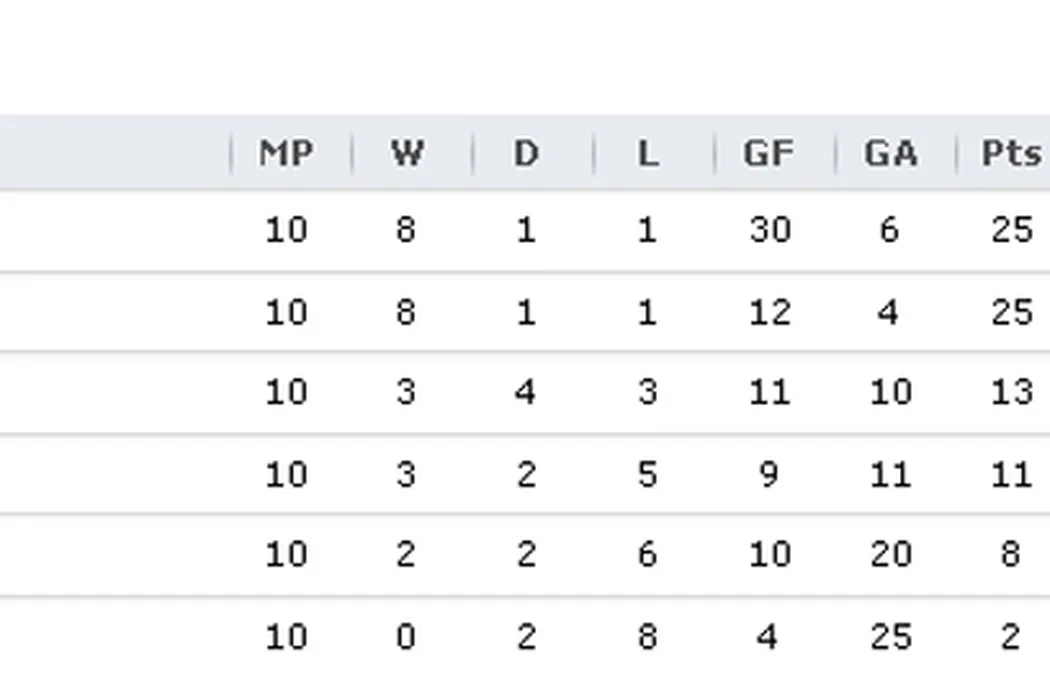Click GF value 12 in second row
Image resolution: width=1050 pixels, height=700 pixels.
point(769,313)
